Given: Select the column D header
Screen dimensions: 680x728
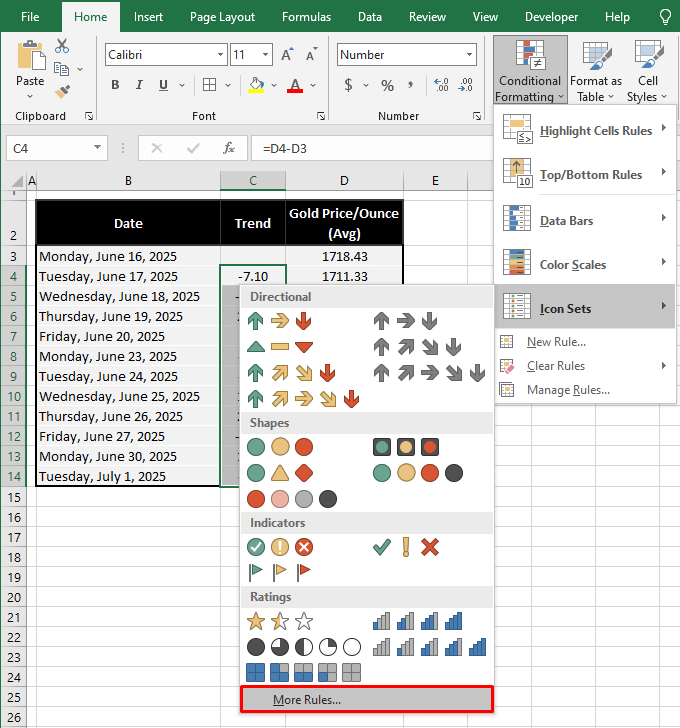Looking at the screenshot, I should click(x=344, y=181).
